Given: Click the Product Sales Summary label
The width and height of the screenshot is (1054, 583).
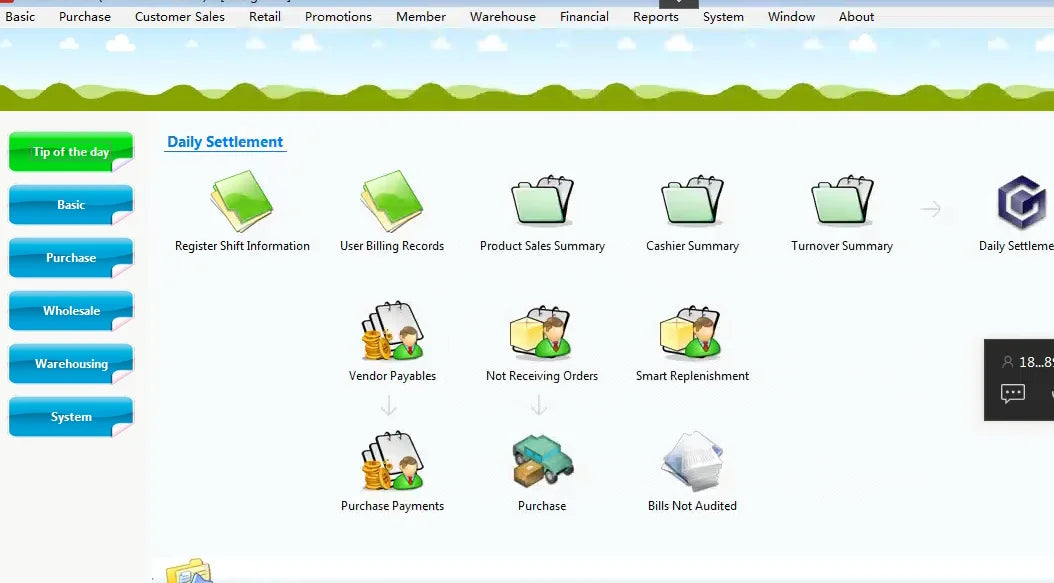Looking at the screenshot, I should pos(542,246).
